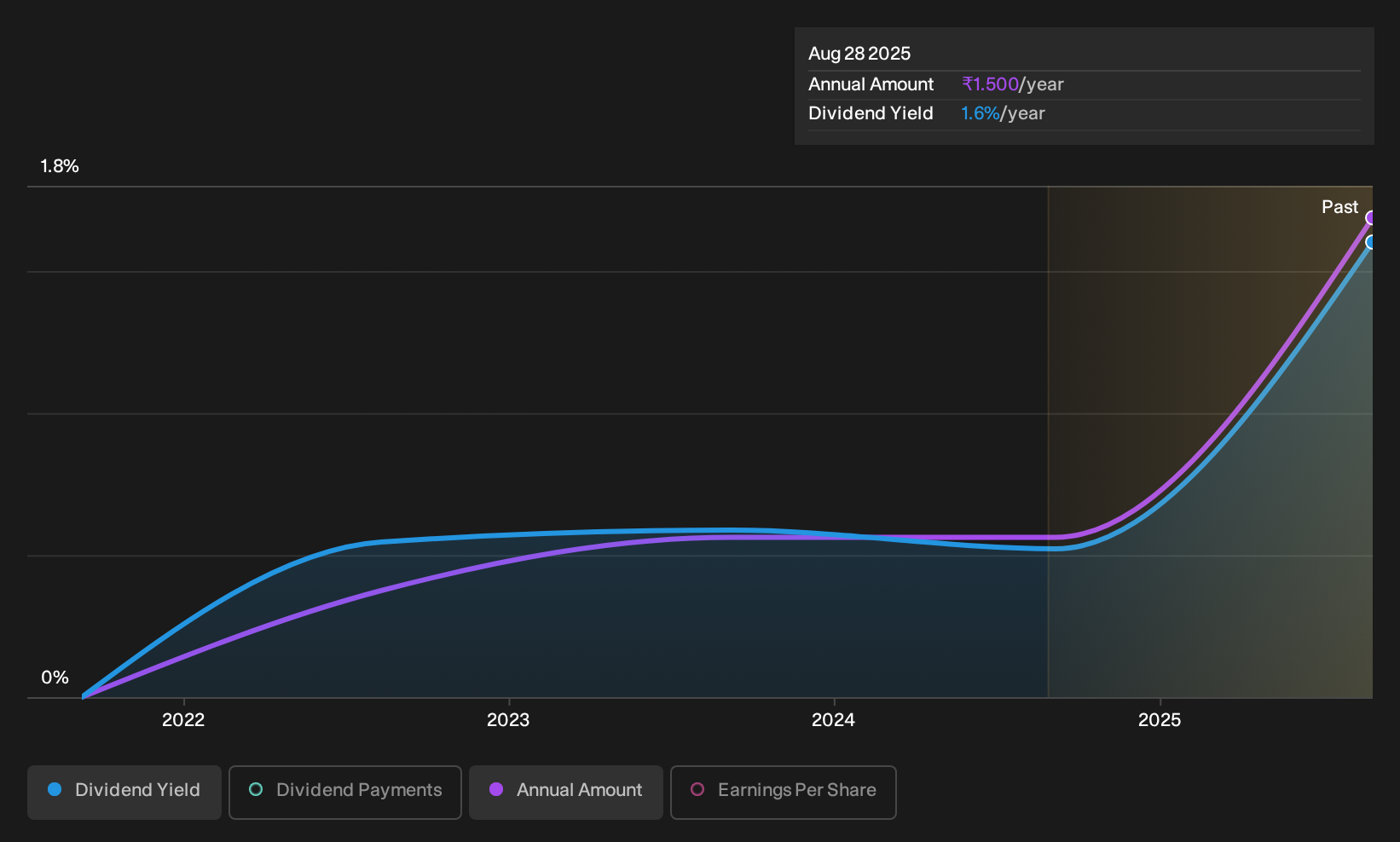
Task: Click the 2025 x-axis label
Action: point(1160,720)
